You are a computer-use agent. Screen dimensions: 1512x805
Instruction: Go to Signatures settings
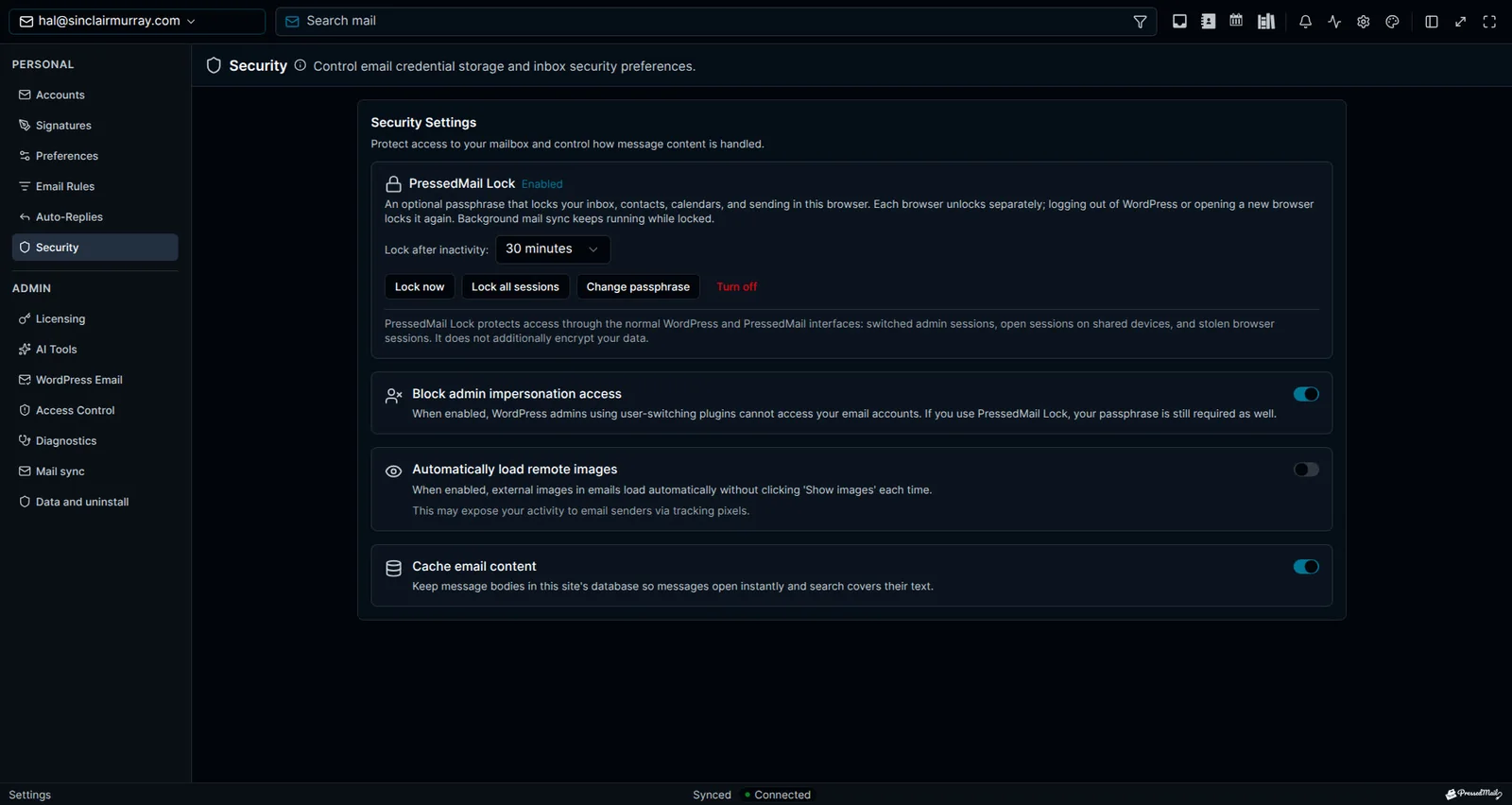(94, 126)
